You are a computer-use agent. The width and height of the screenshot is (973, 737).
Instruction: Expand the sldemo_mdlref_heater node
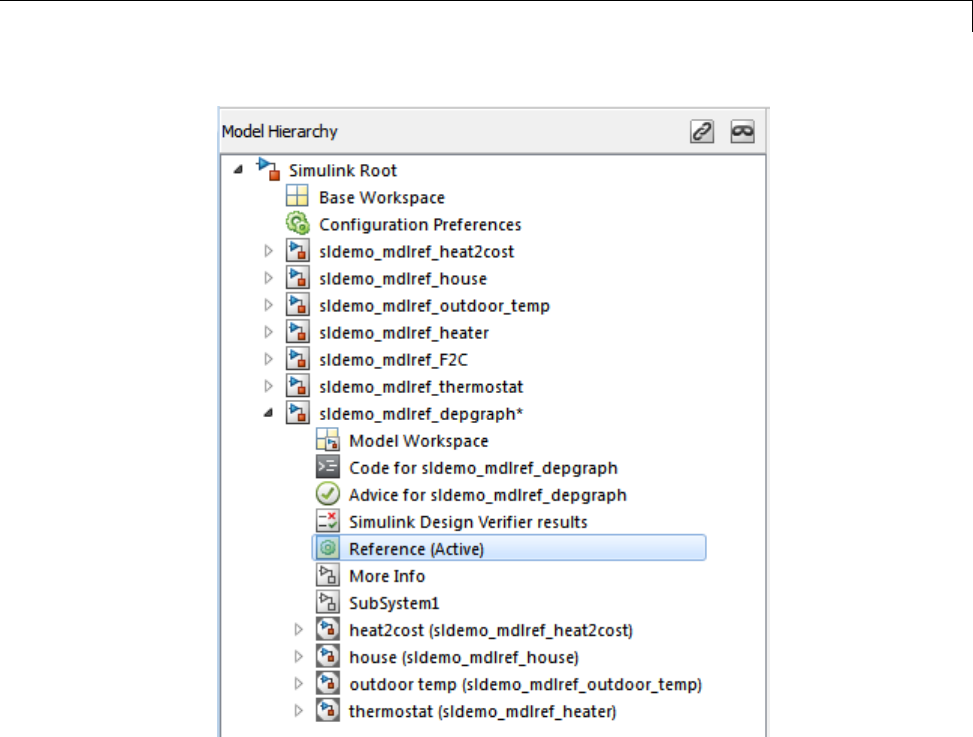point(268,332)
